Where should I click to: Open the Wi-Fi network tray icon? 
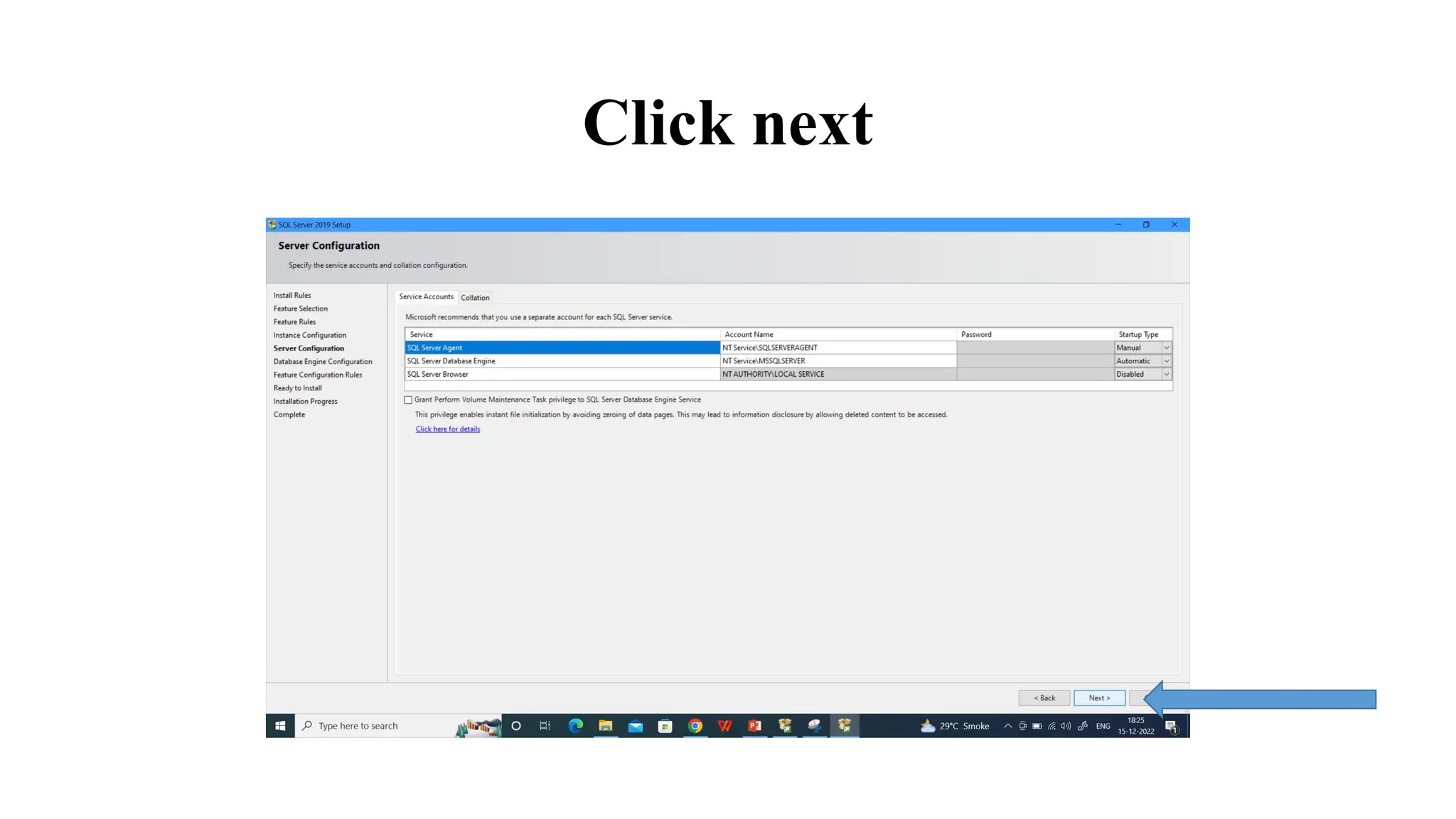pyautogui.click(x=1051, y=726)
